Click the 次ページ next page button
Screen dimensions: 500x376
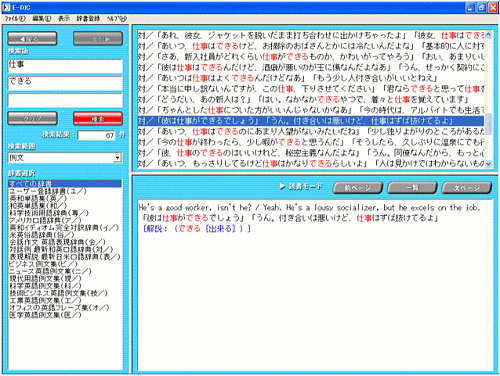[467, 188]
